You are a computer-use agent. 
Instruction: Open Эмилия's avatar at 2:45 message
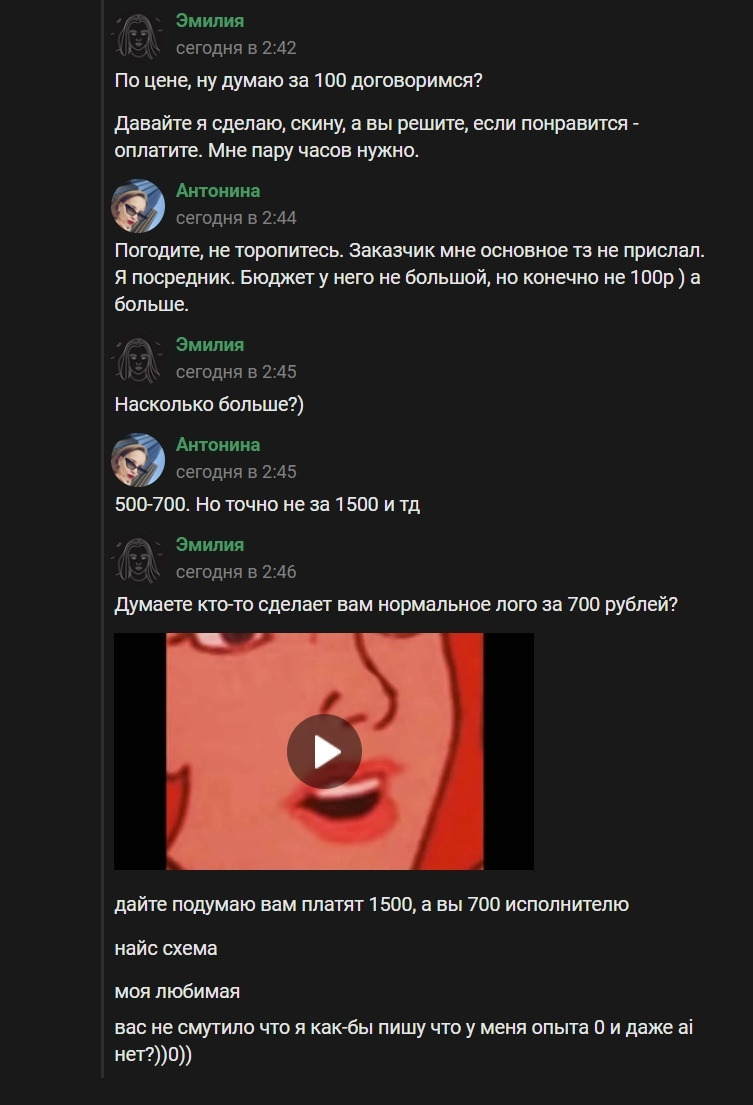pos(138,360)
